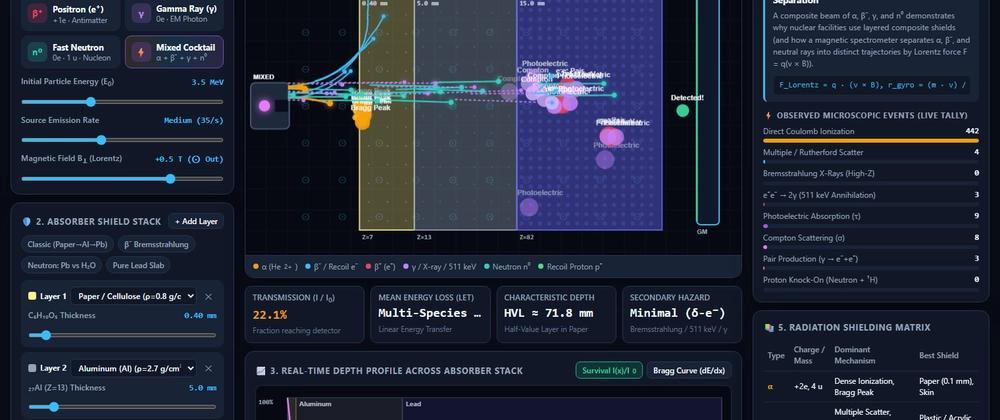Adjust the Aluminum thickness slider

coord(122,407)
